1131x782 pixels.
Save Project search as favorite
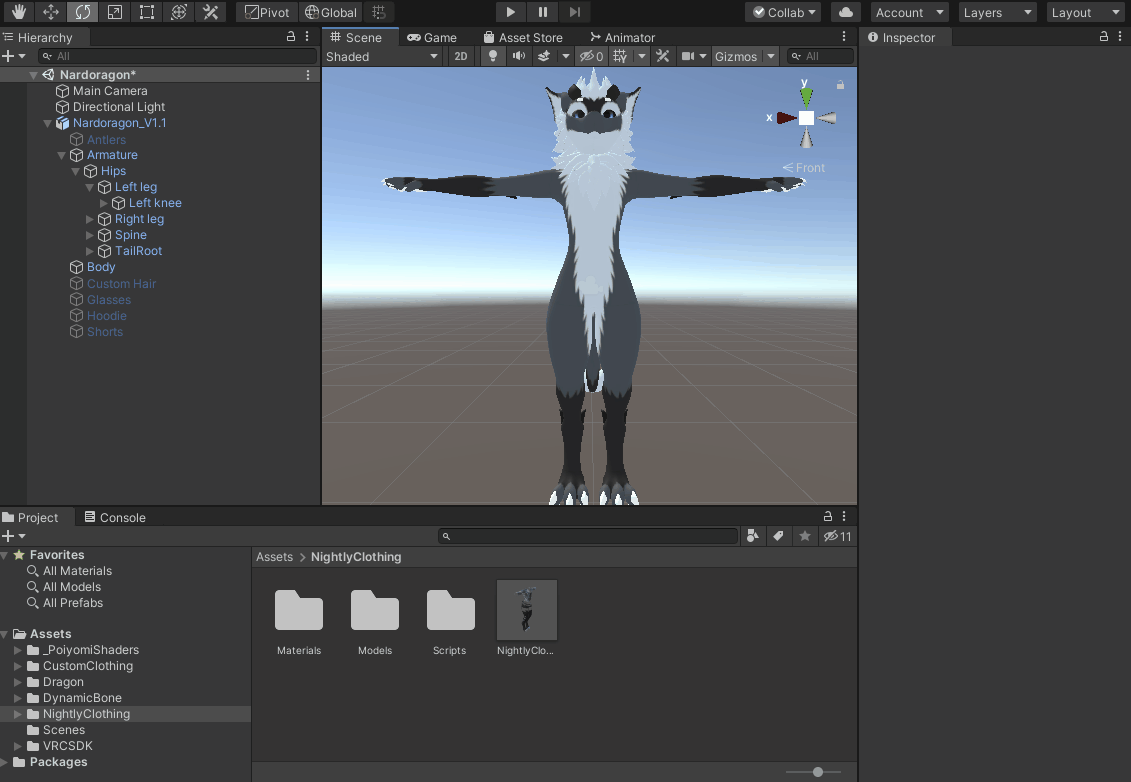click(x=805, y=536)
